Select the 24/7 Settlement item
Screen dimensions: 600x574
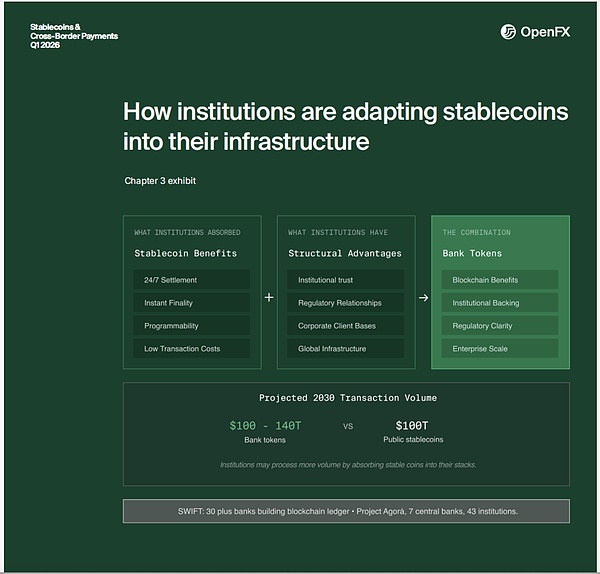191,280
